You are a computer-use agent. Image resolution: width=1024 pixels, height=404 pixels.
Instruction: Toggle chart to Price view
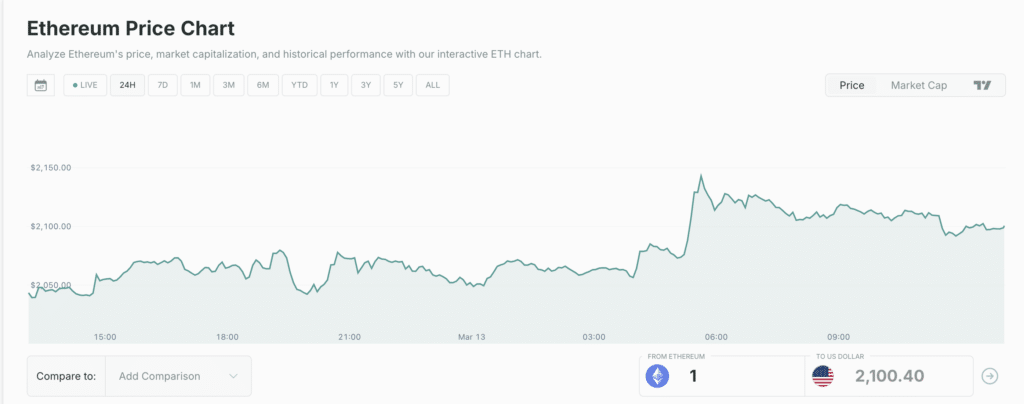(852, 85)
